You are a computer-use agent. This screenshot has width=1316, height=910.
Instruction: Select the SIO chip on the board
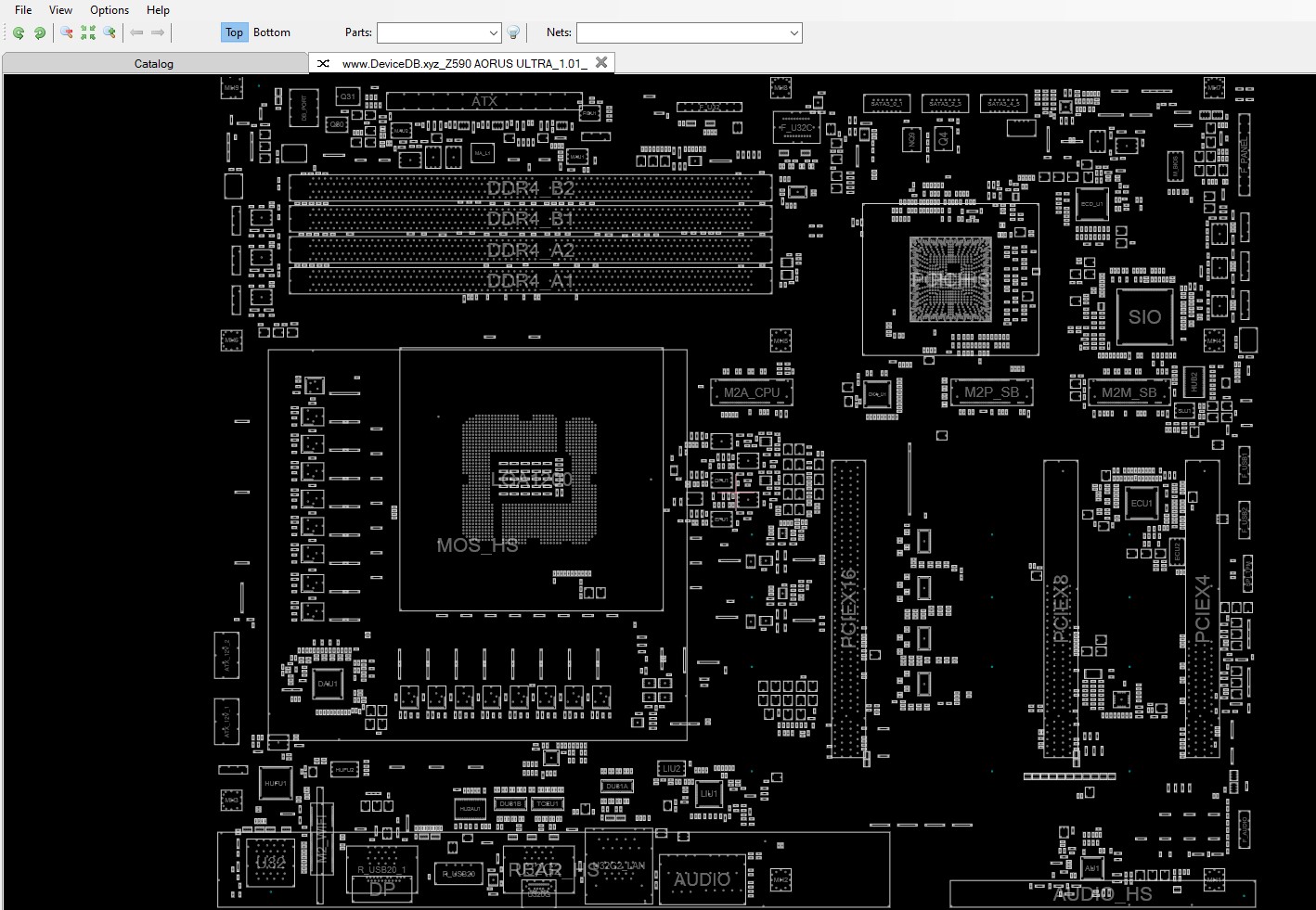point(1144,316)
